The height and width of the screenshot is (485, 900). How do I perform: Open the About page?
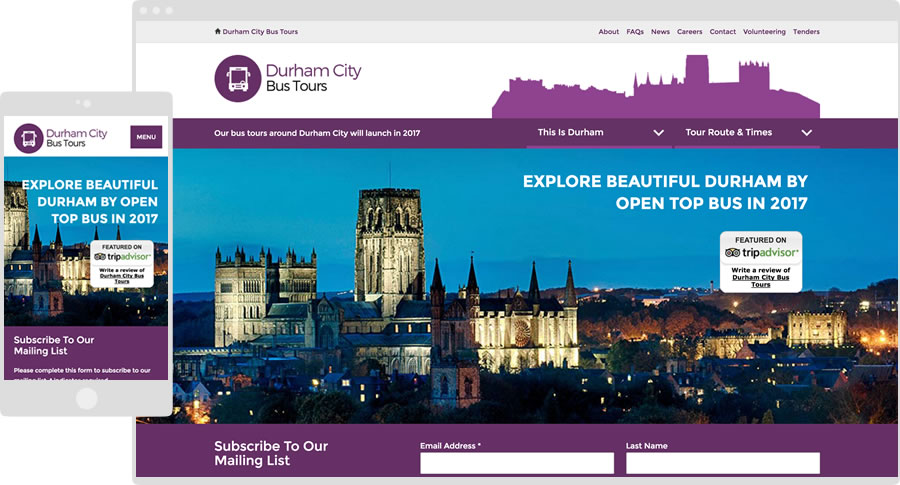[608, 32]
